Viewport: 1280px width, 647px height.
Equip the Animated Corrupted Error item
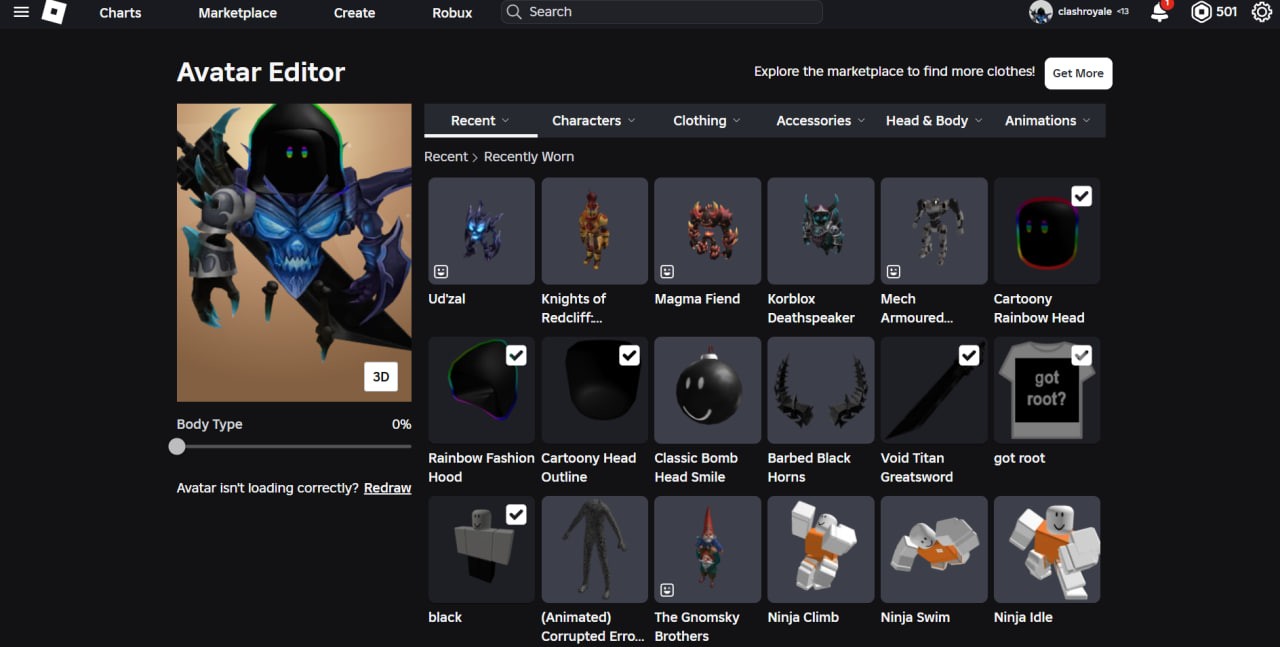tap(594, 549)
